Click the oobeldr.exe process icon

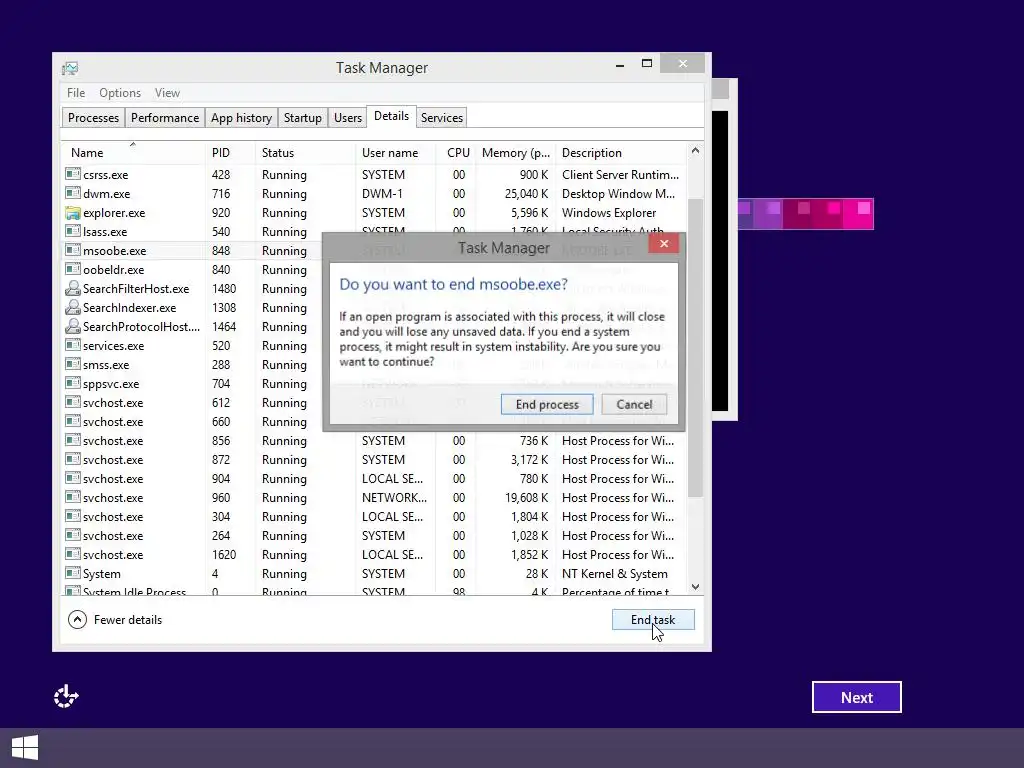[72, 269]
